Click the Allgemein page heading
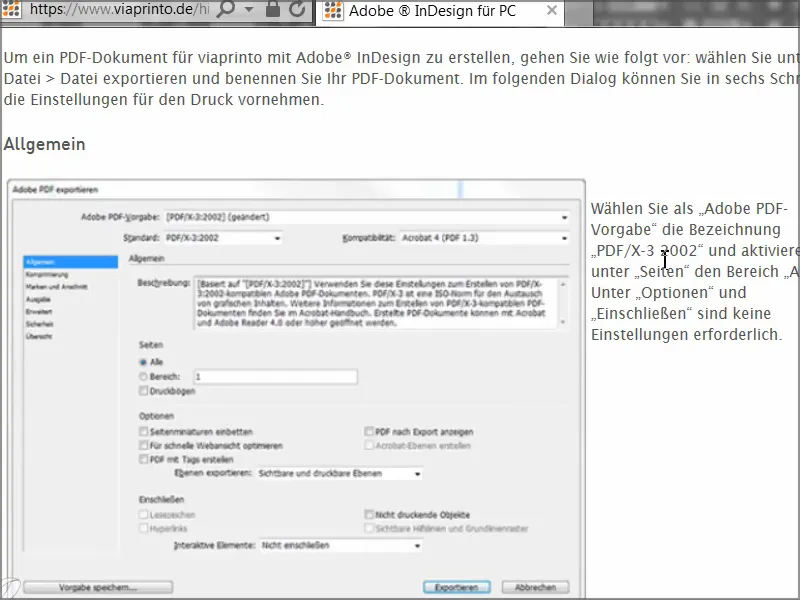 point(44,144)
